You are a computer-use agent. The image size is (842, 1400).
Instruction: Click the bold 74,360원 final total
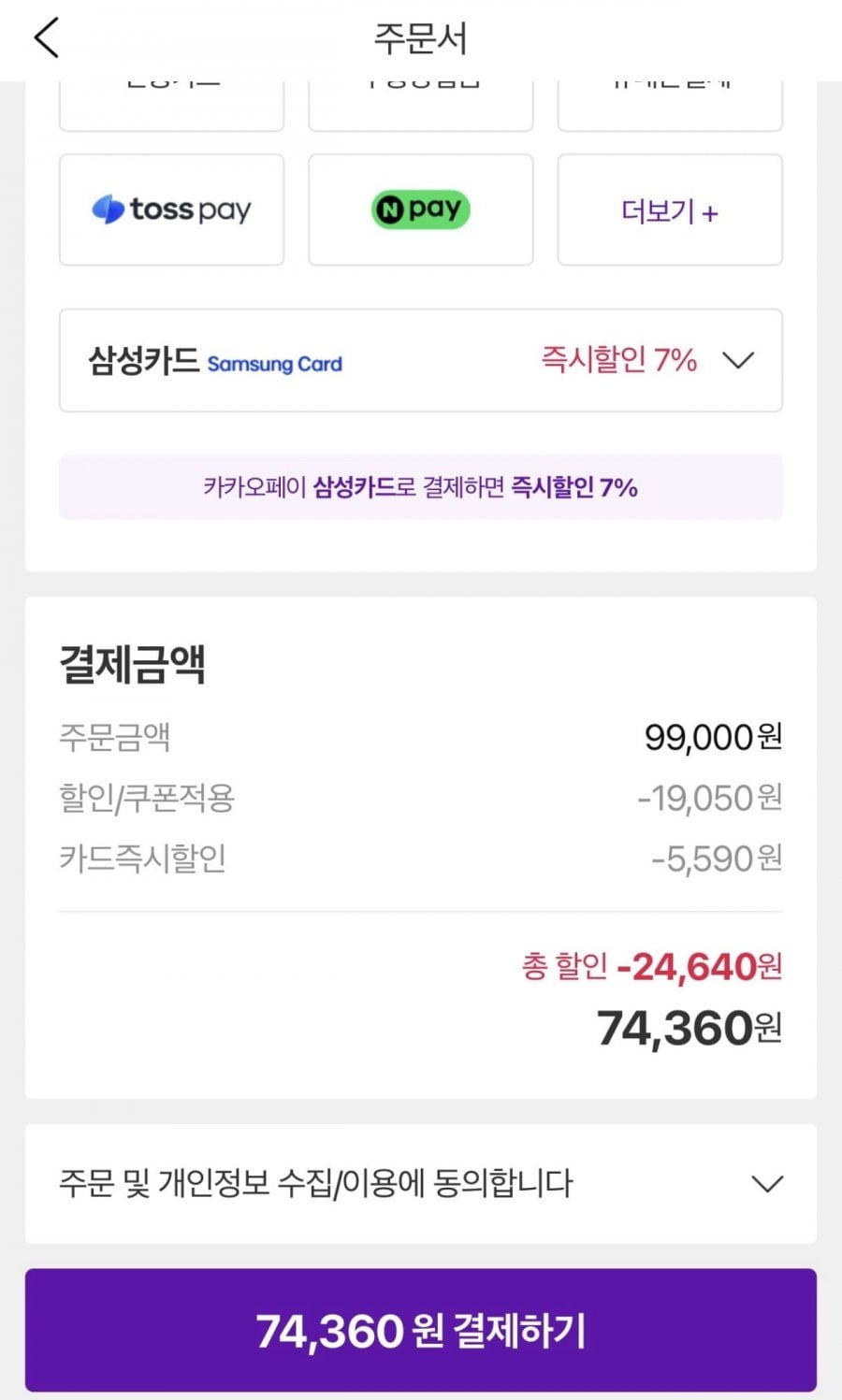pyautogui.click(x=689, y=1028)
